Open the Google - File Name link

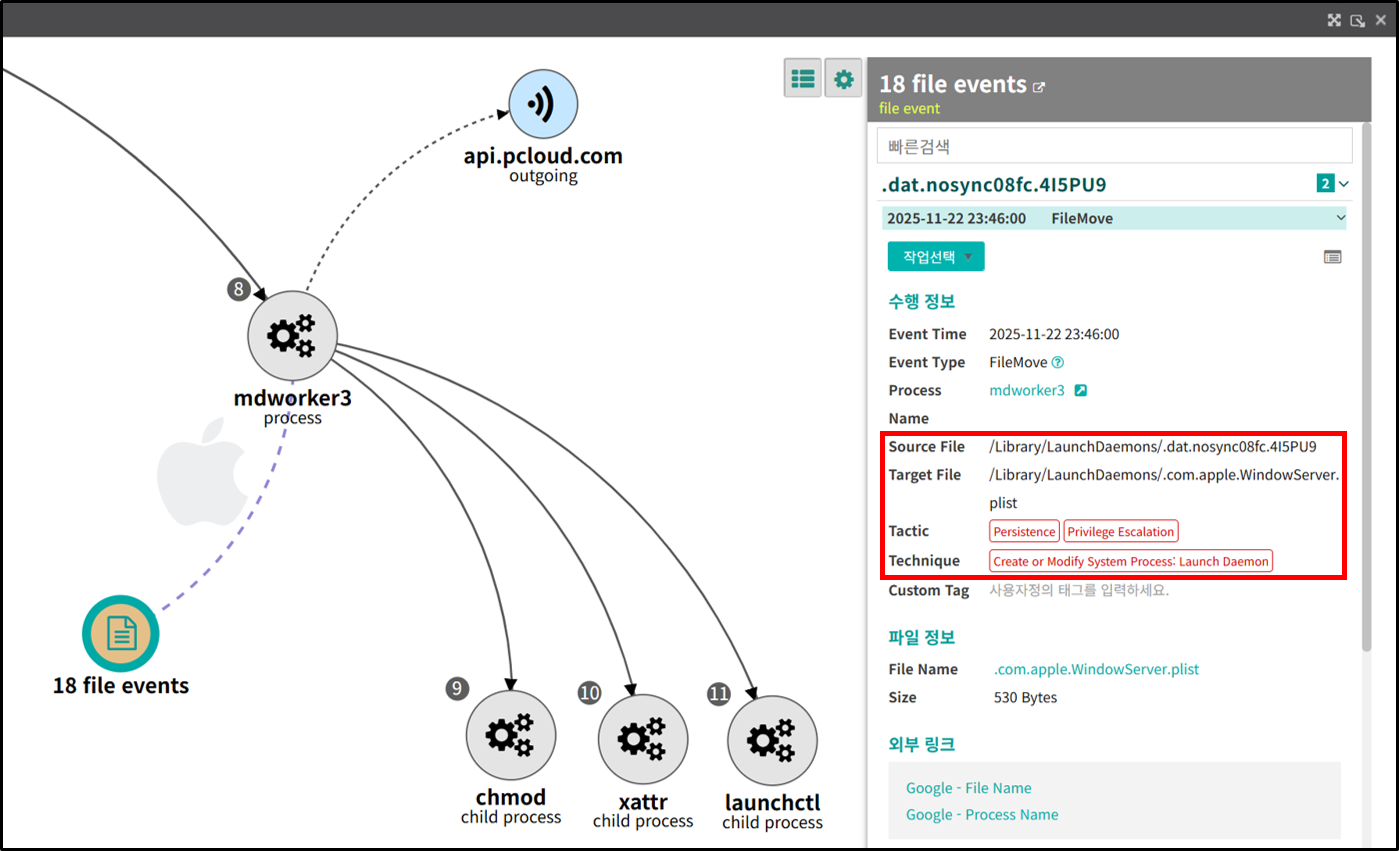968,788
